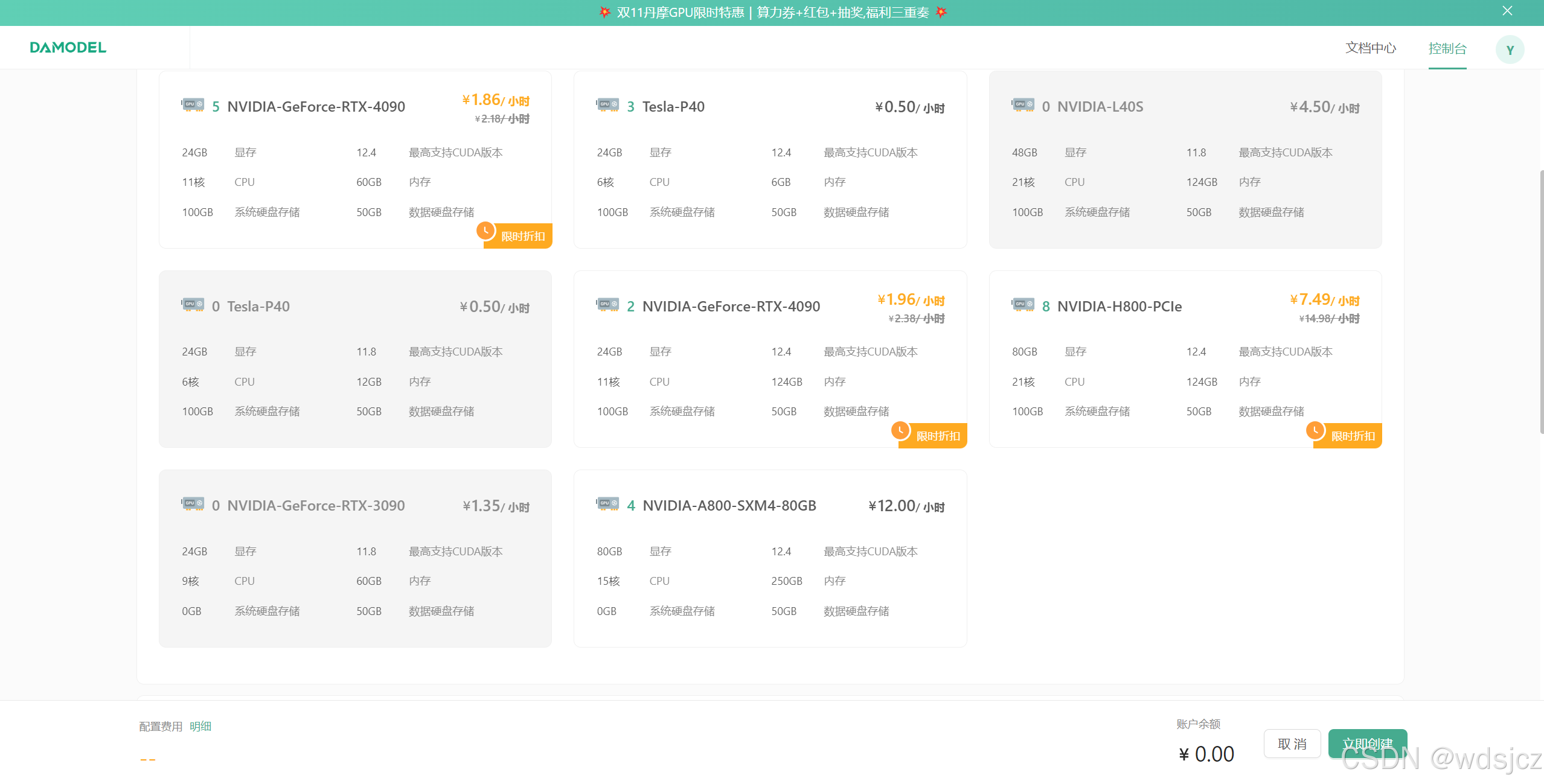Viewport: 1544px width, 784px height.
Task: Click the GPU icon on the NVIDIA-L40S card
Action: (x=1023, y=105)
